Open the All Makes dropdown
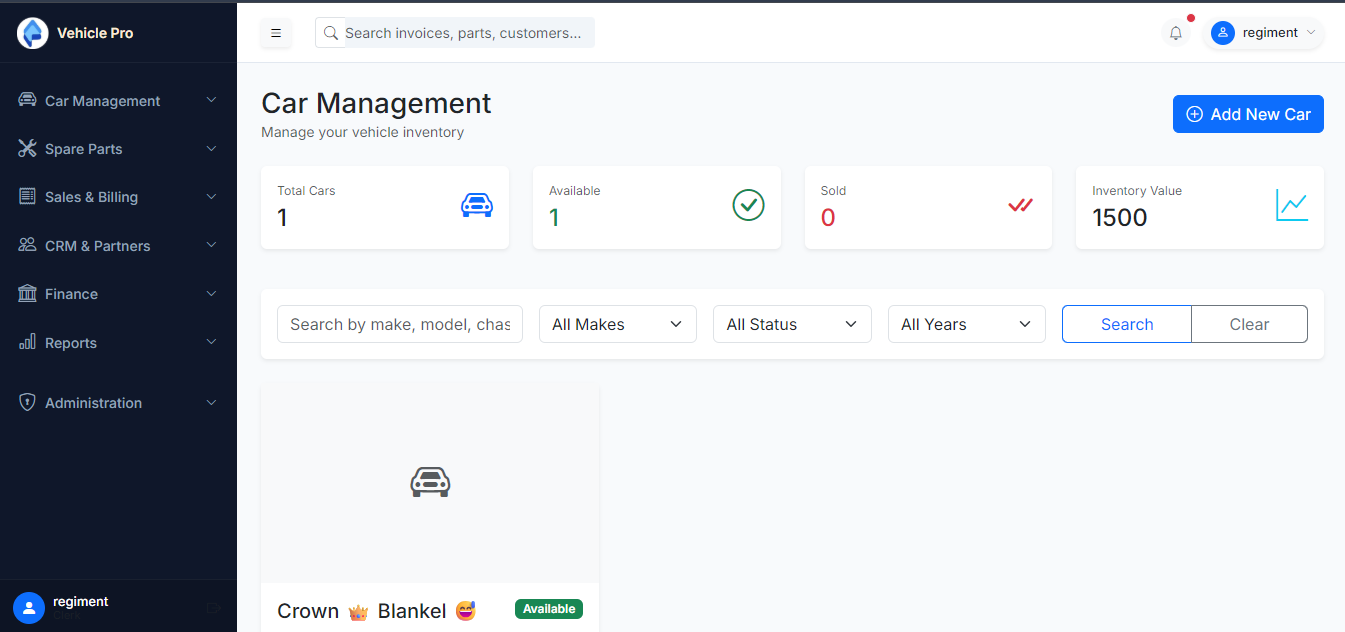Viewport: 1345px width, 632px height. click(617, 324)
